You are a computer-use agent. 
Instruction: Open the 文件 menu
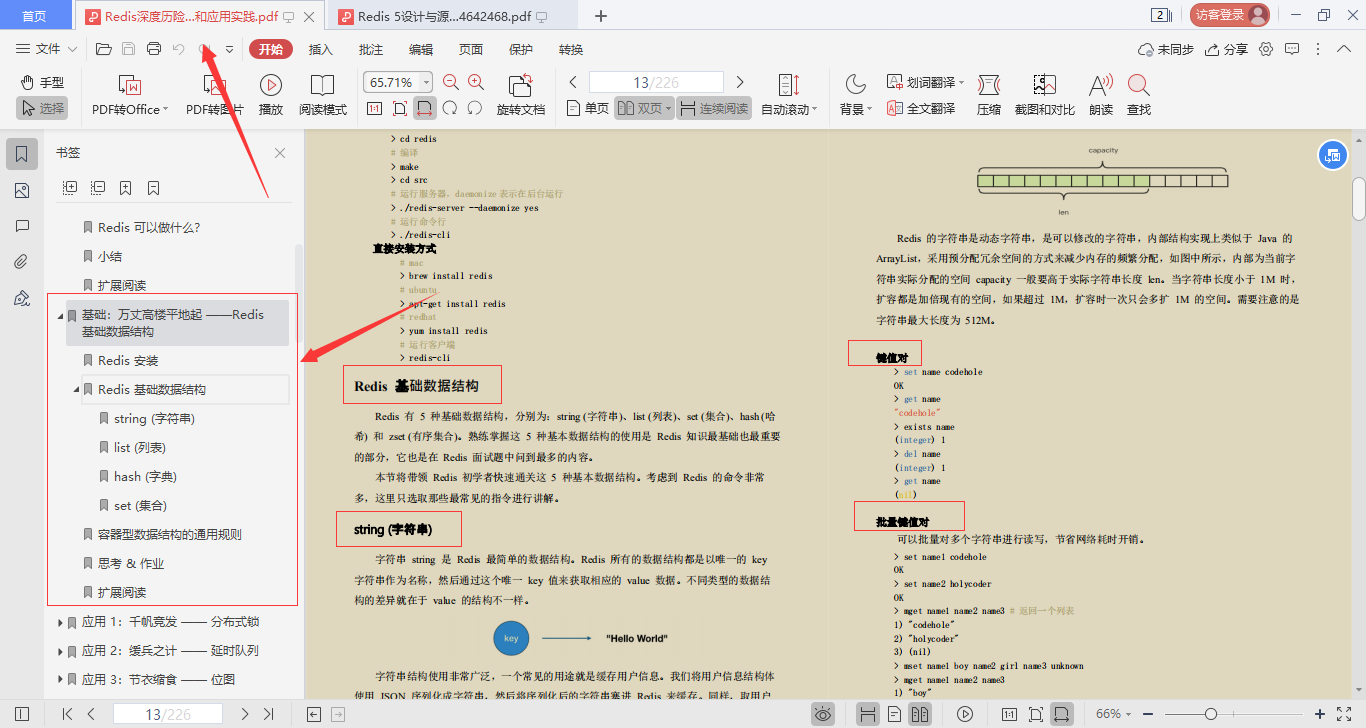[46, 49]
